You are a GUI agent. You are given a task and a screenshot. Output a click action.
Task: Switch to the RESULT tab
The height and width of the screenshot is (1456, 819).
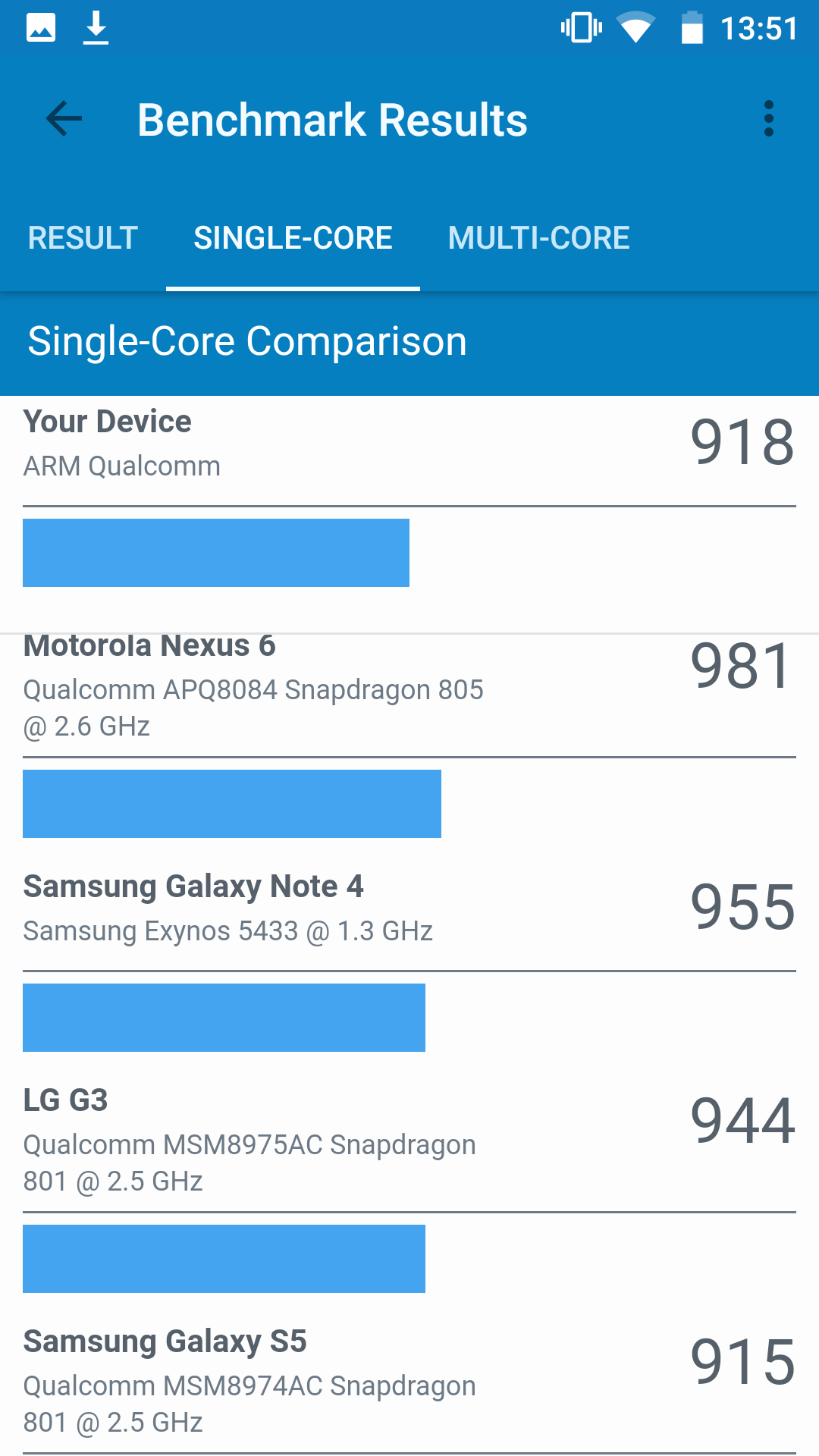83,238
